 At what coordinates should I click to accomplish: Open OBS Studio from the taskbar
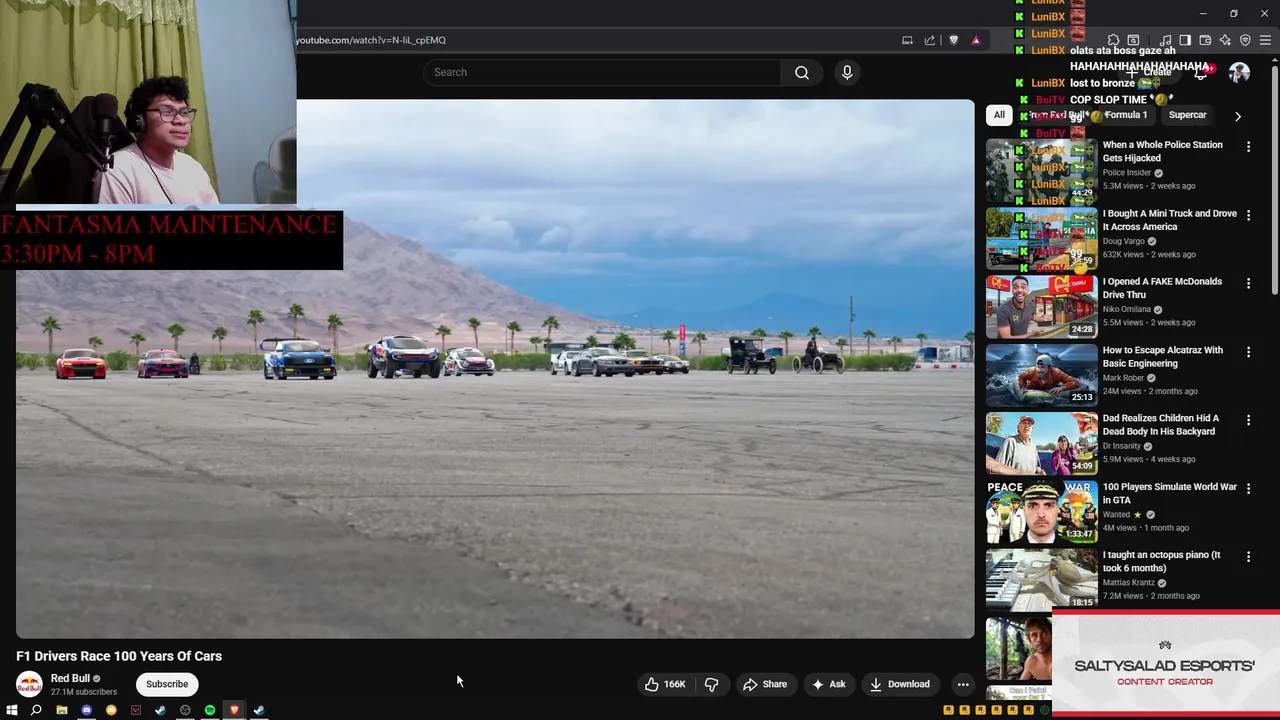coord(185,710)
